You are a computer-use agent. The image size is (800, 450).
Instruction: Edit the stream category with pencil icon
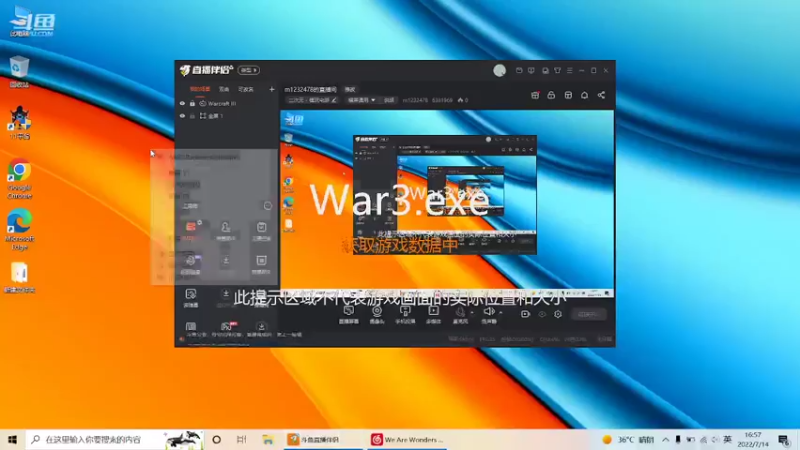[334, 100]
